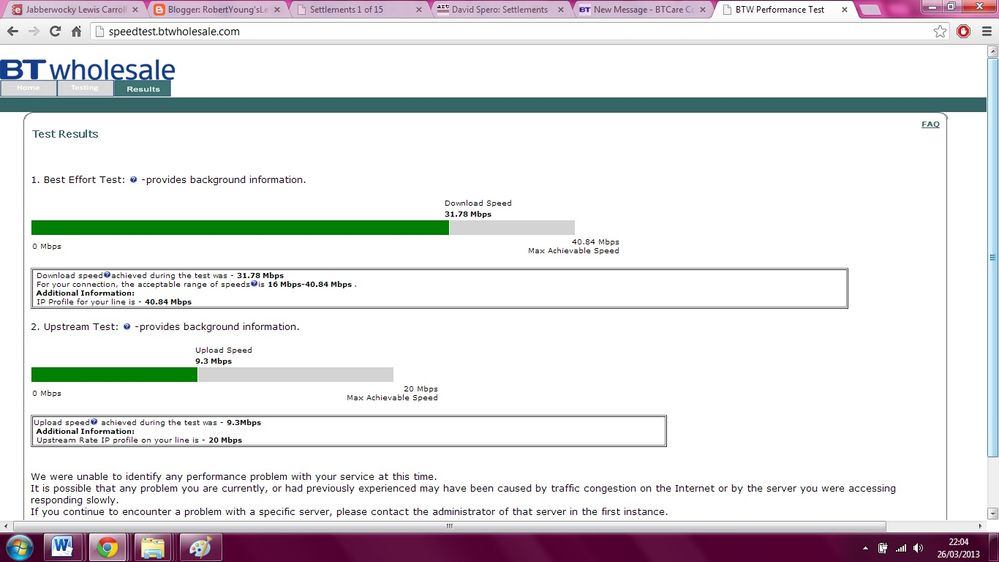Open the FAQ link
This screenshot has height=562, width=999.
[930, 124]
